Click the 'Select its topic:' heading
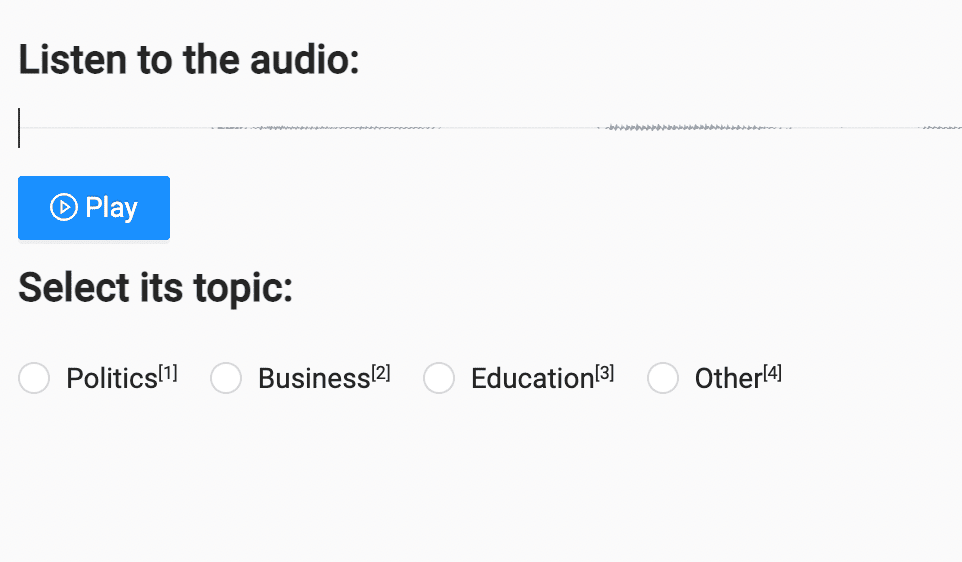 click(156, 288)
